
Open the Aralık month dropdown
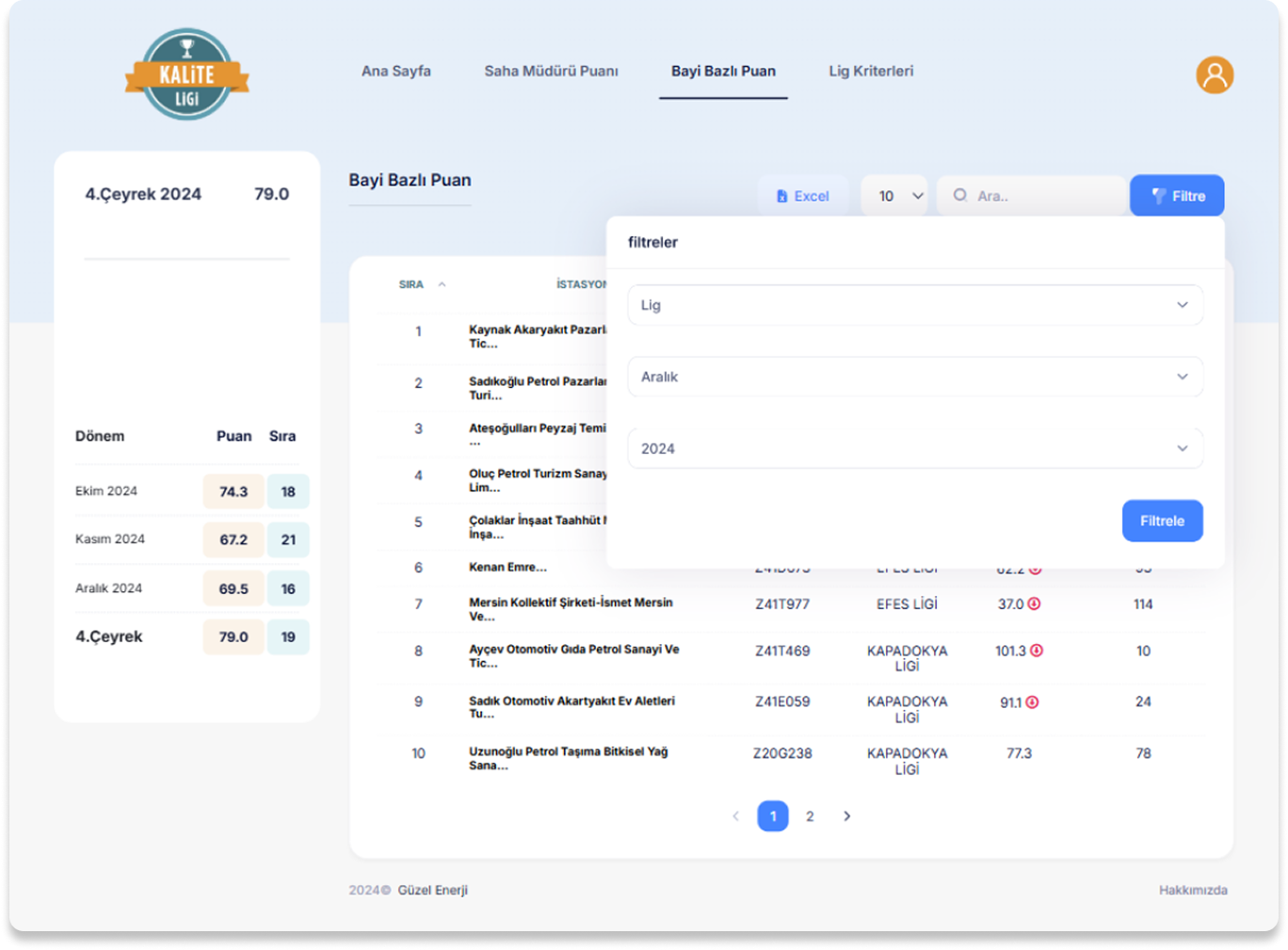[x=914, y=377]
